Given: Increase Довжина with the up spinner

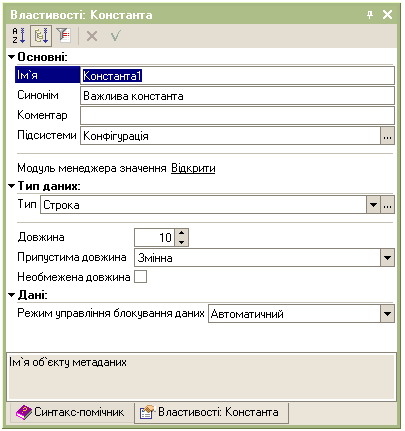Looking at the screenshot, I should (181, 233).
